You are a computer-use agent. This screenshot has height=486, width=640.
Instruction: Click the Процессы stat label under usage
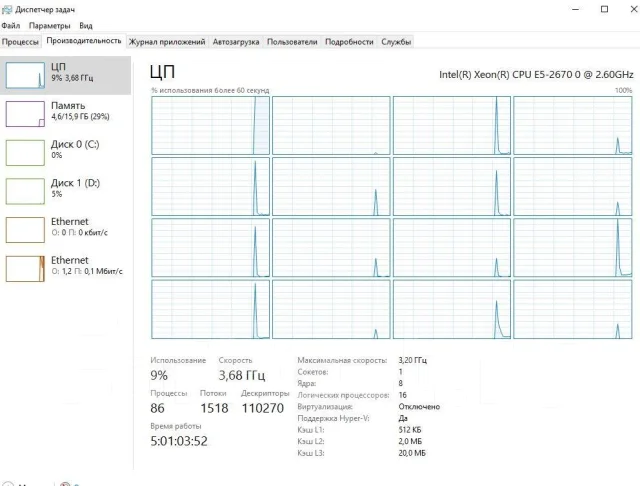[x=169, y=393]
